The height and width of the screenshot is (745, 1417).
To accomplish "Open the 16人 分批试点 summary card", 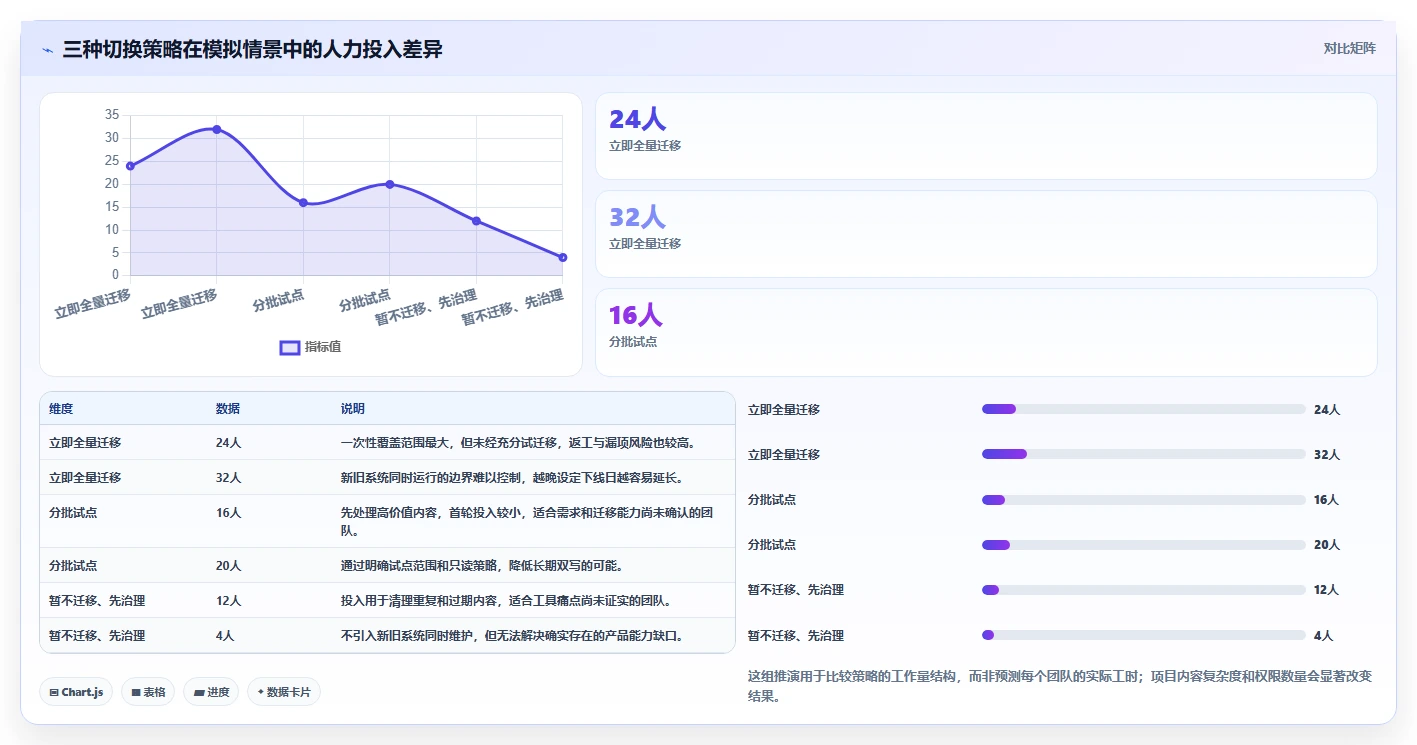I will (x=986, y=332).
